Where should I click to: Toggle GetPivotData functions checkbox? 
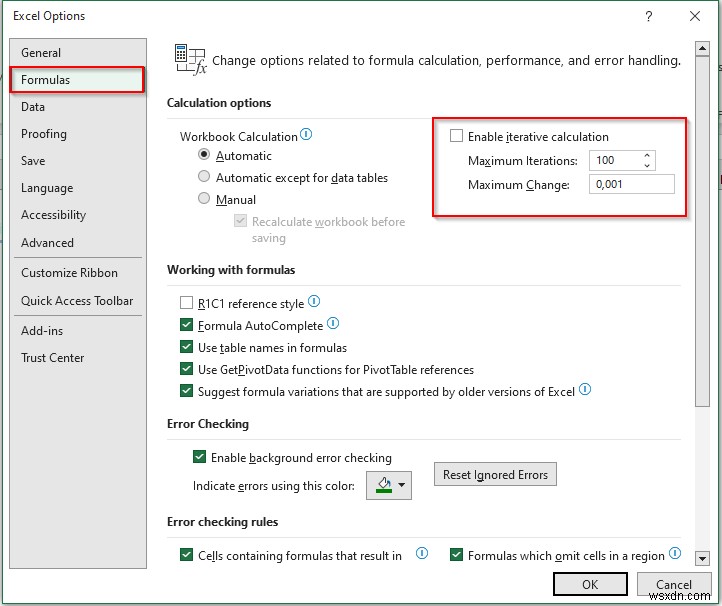[186, 369]
